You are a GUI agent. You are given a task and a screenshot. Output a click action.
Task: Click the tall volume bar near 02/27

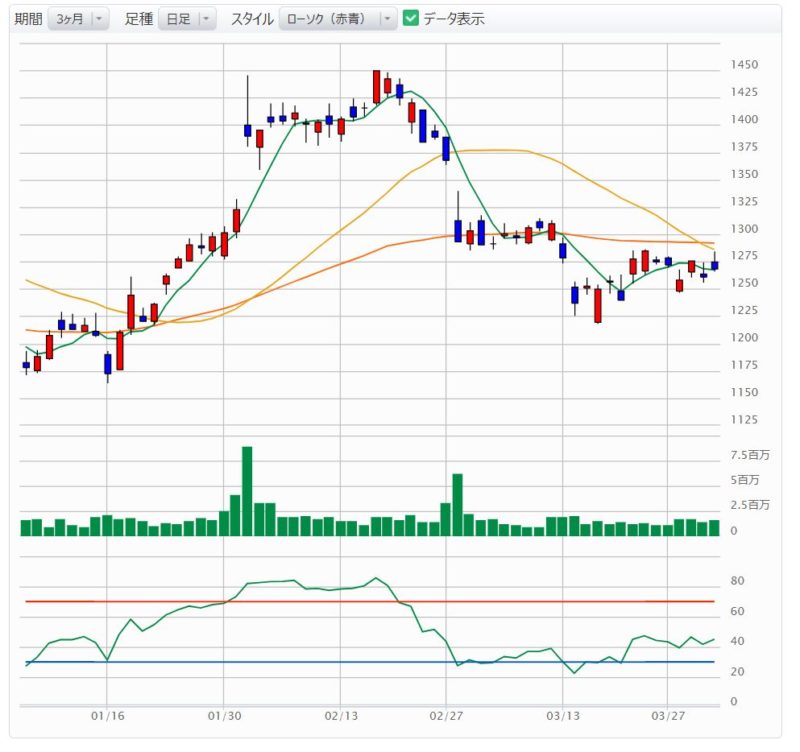tap(457, 504)
